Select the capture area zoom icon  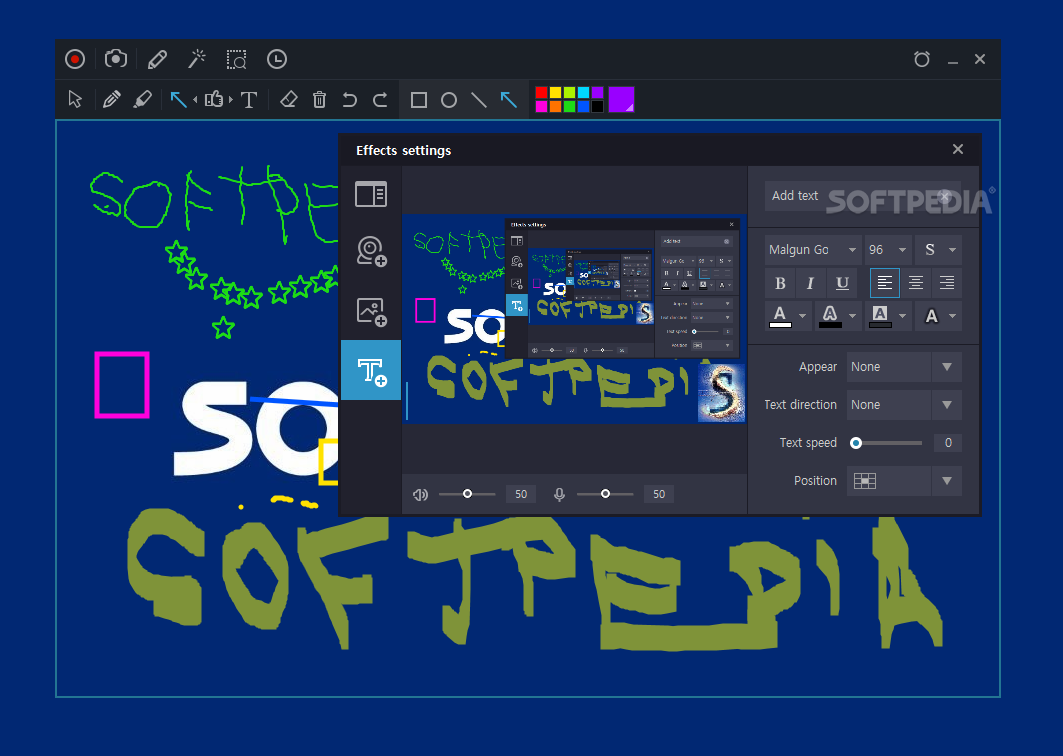[x=237, y=60]
